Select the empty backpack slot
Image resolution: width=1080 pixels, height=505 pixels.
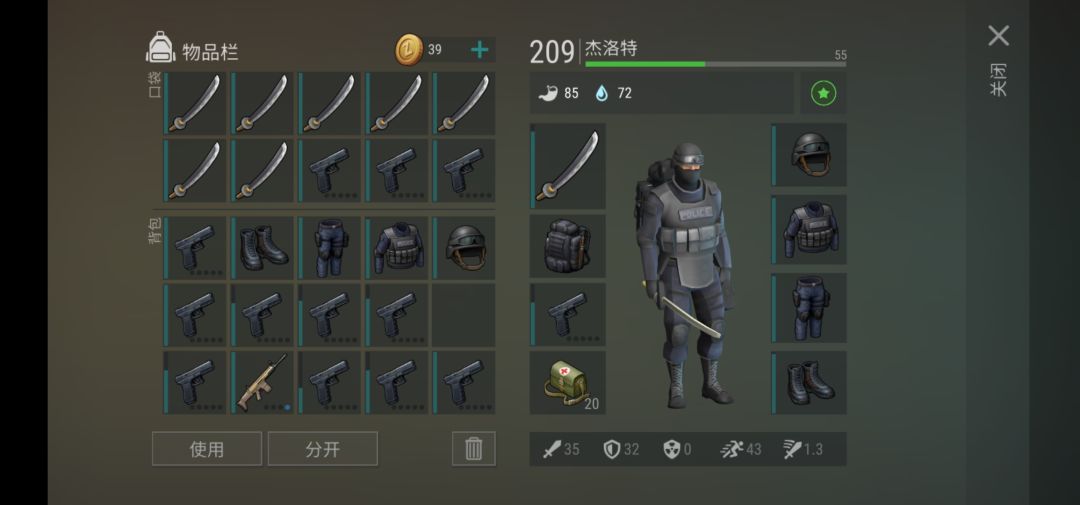click(464, 315)
